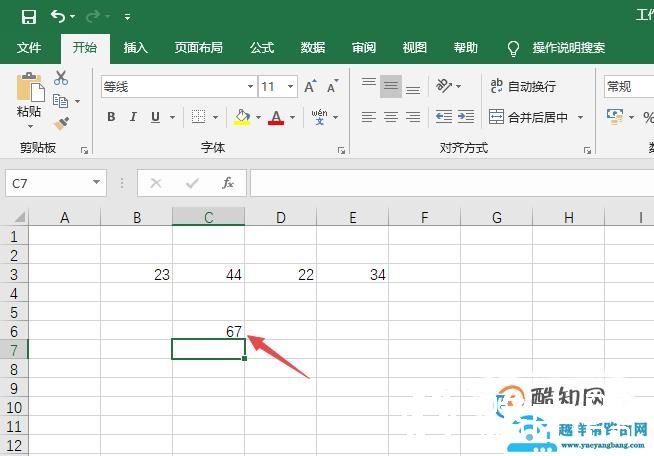Click the Redo arrow icon
This screenshot has height=456, width=654.
click(93, 17)
